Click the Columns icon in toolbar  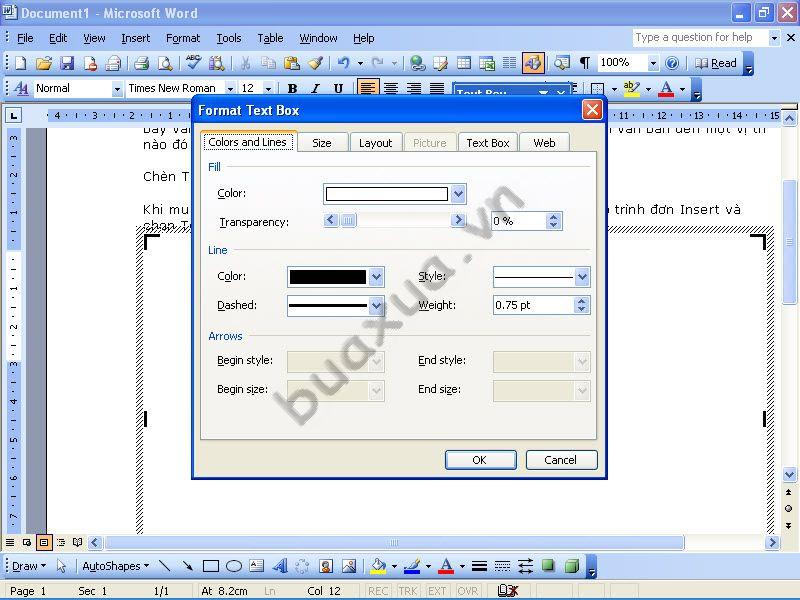[x=509, y=63]
